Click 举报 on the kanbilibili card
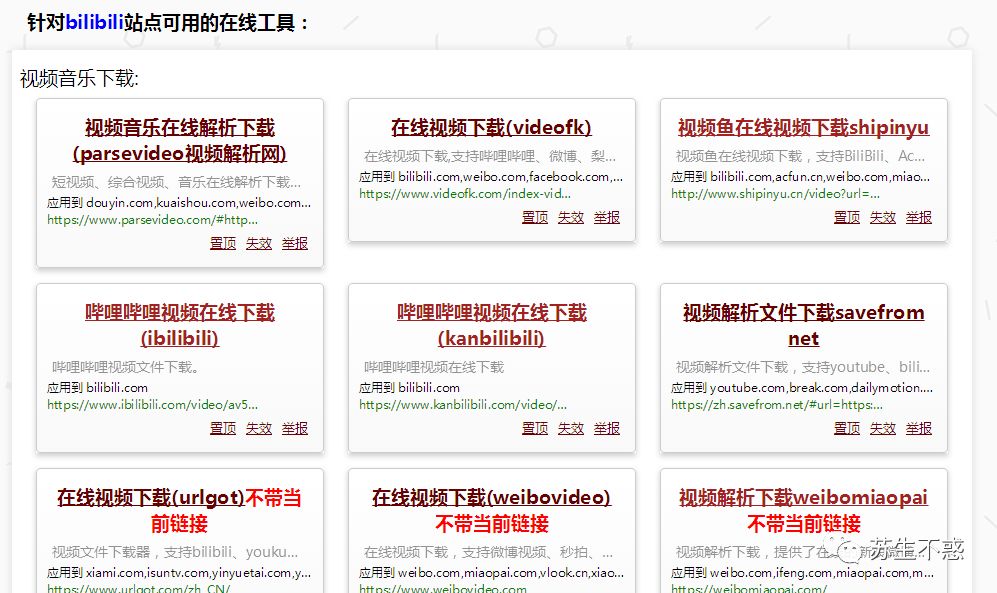This screenshot has height=593, width=997. [x=607, y=428]
